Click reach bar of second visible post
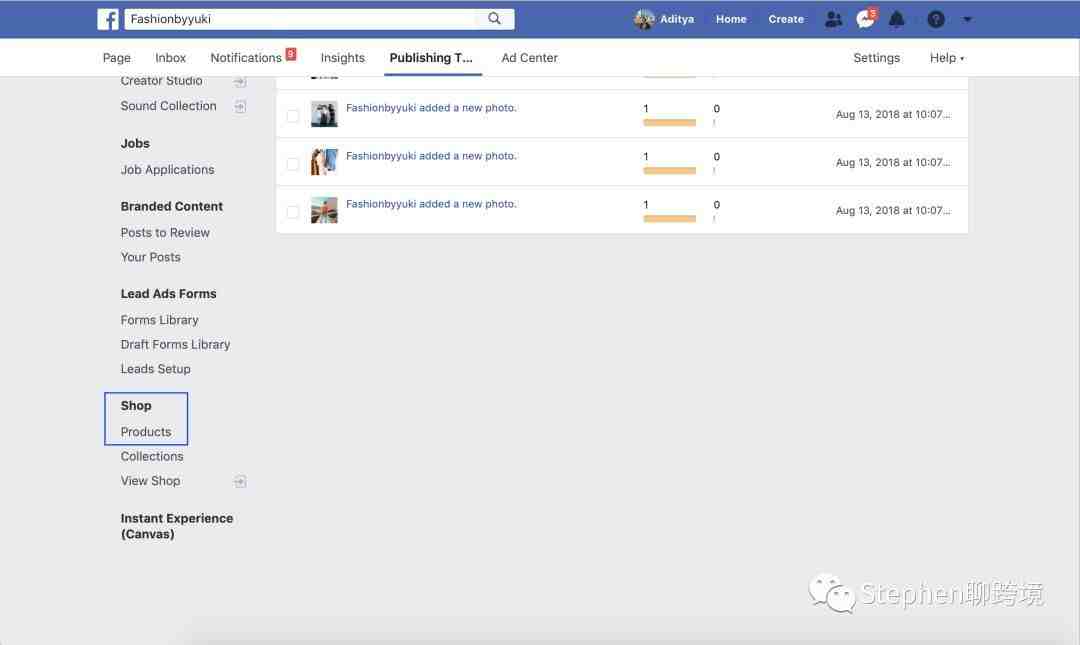Screen dimensions: 1080x645 pyautogui.click(x=669, y=171)
